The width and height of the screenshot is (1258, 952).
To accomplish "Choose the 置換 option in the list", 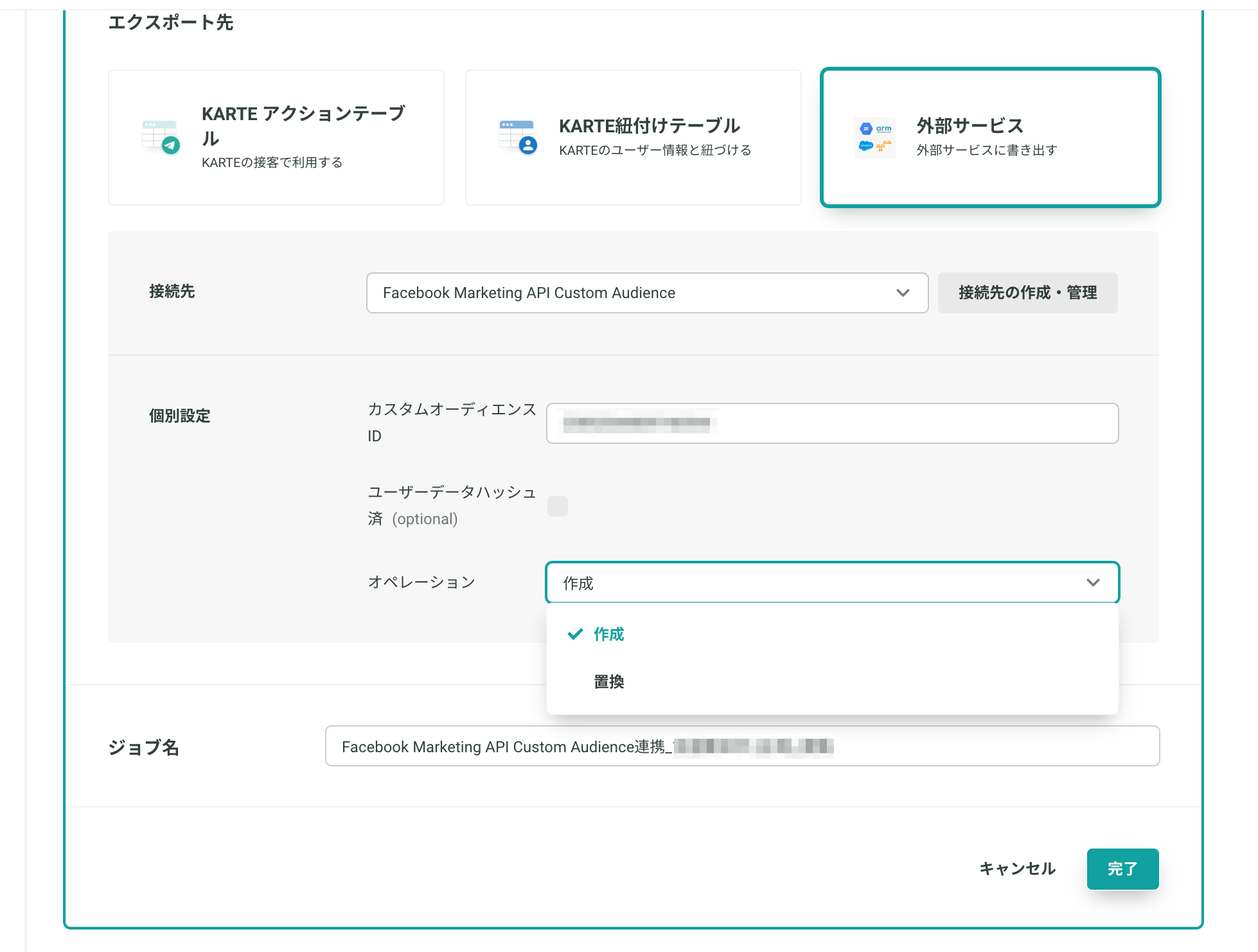I will pyautogui.click(x=832, y=682).
